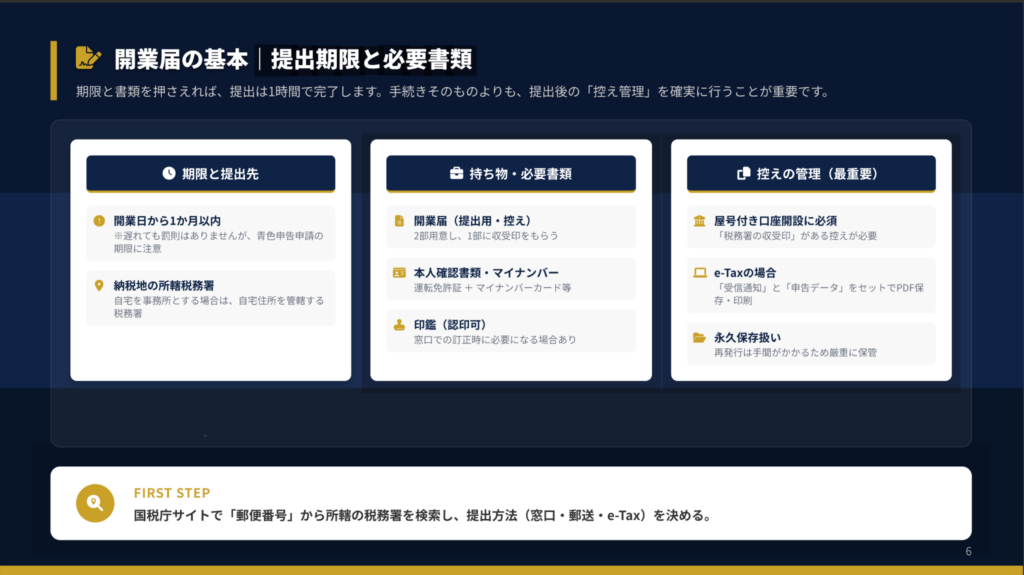The height and width of the screenshot is (575, 1024).
Task: Click the copy icon in 控えの管理 header
Action: [743, 173]
